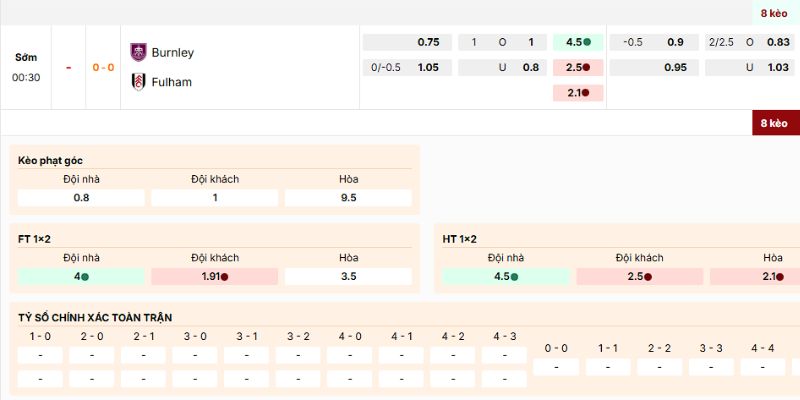800x400 pixels.
Task: Select HT 1×2 home odds 4.5
Action: (506, 276)
